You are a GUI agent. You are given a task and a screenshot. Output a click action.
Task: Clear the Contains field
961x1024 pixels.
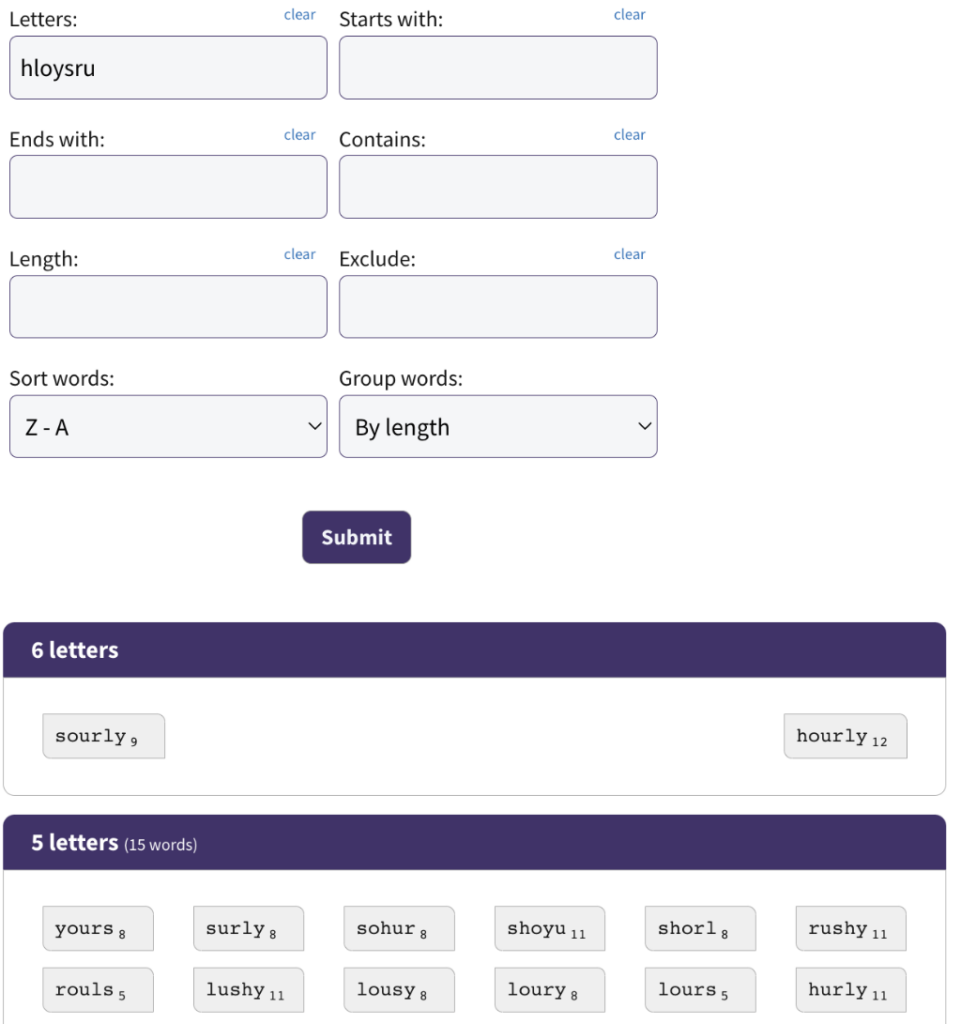[x=629, y=135]
